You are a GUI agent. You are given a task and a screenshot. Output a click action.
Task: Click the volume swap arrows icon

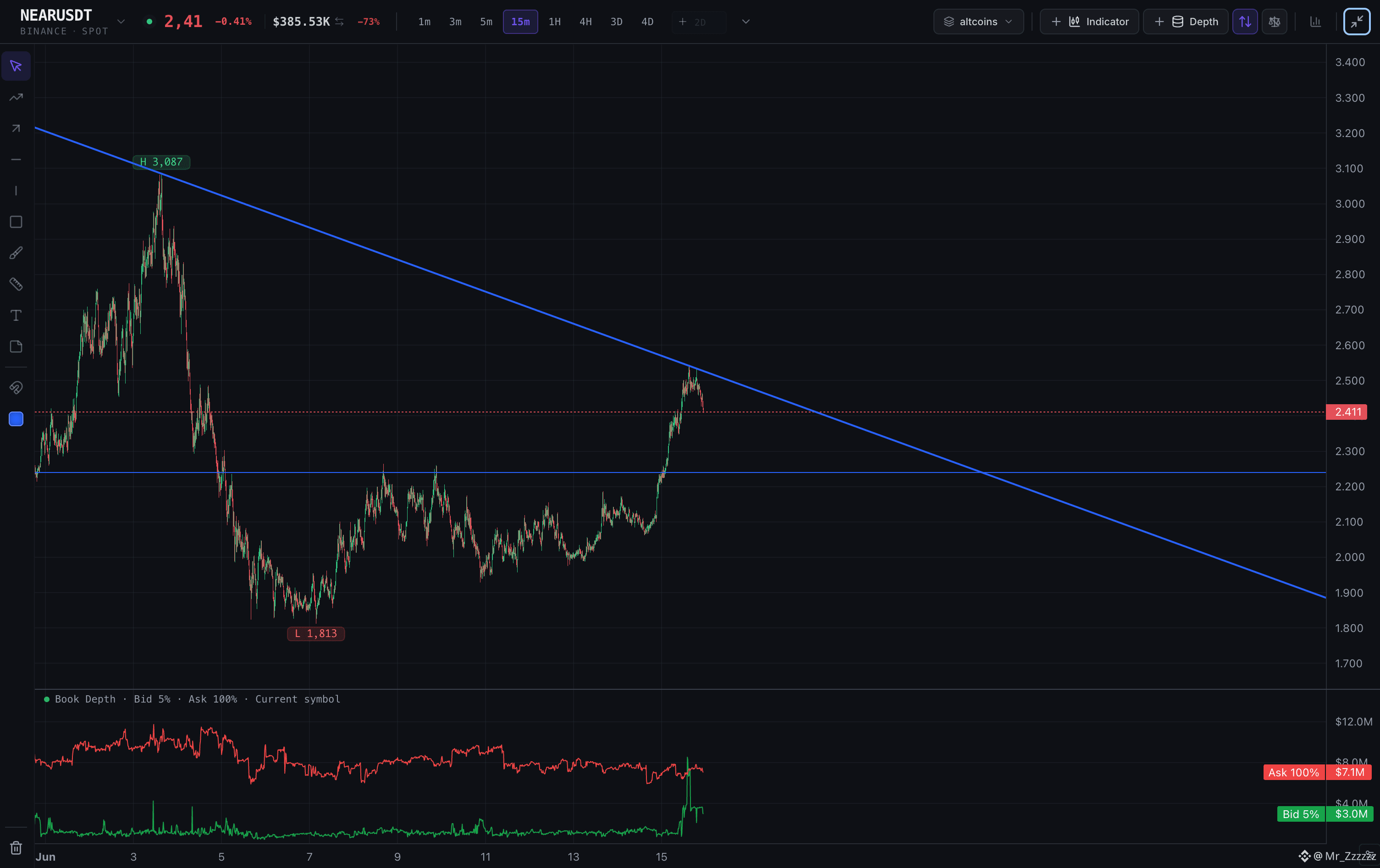pos(339,22)
